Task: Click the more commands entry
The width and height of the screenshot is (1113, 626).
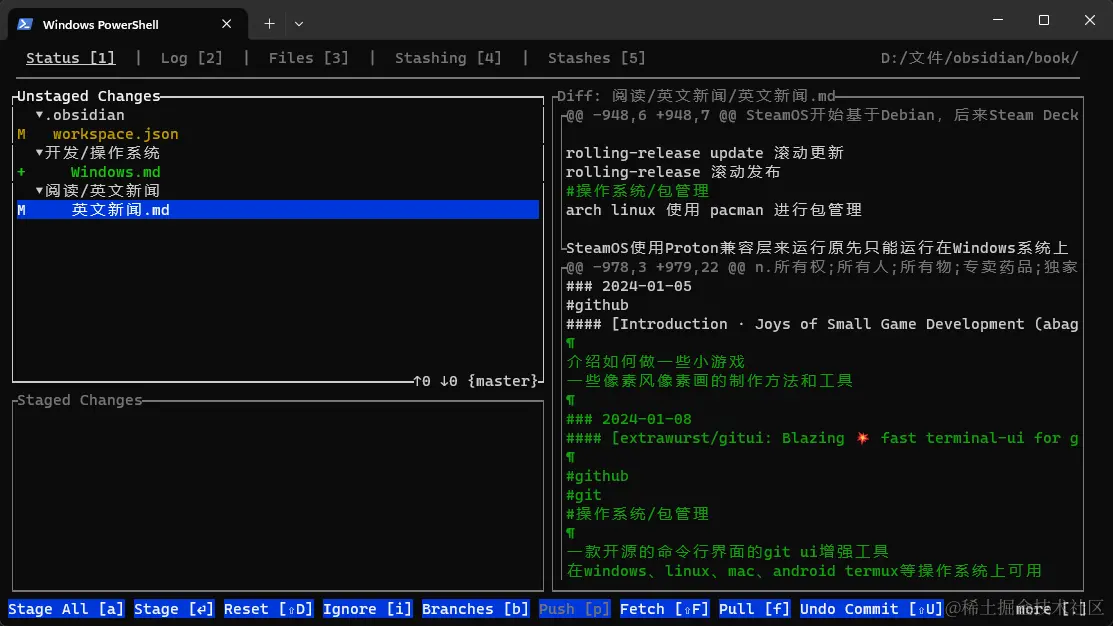Action: 1051,609
